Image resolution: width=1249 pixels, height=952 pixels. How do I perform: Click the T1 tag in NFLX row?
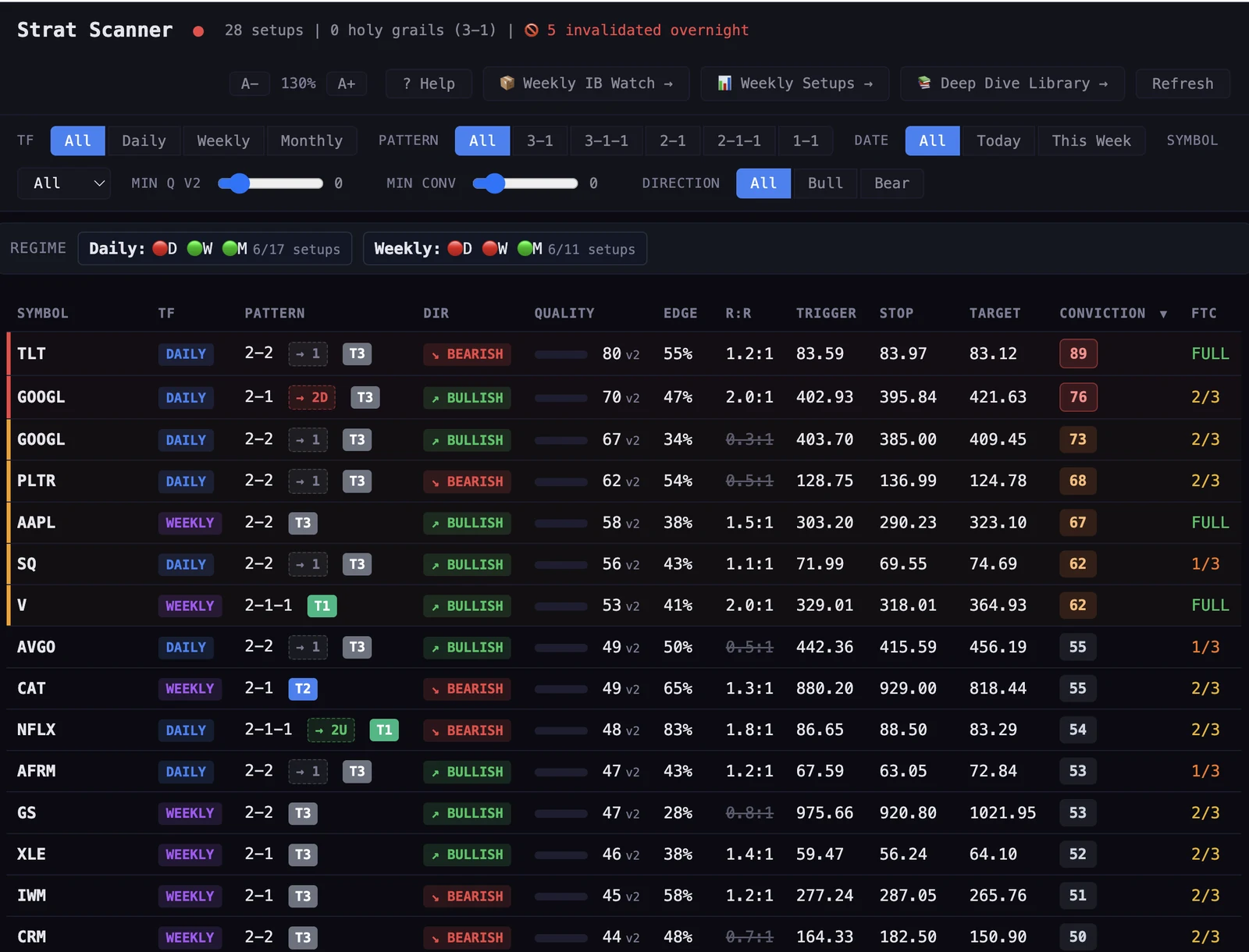point(384,730)
